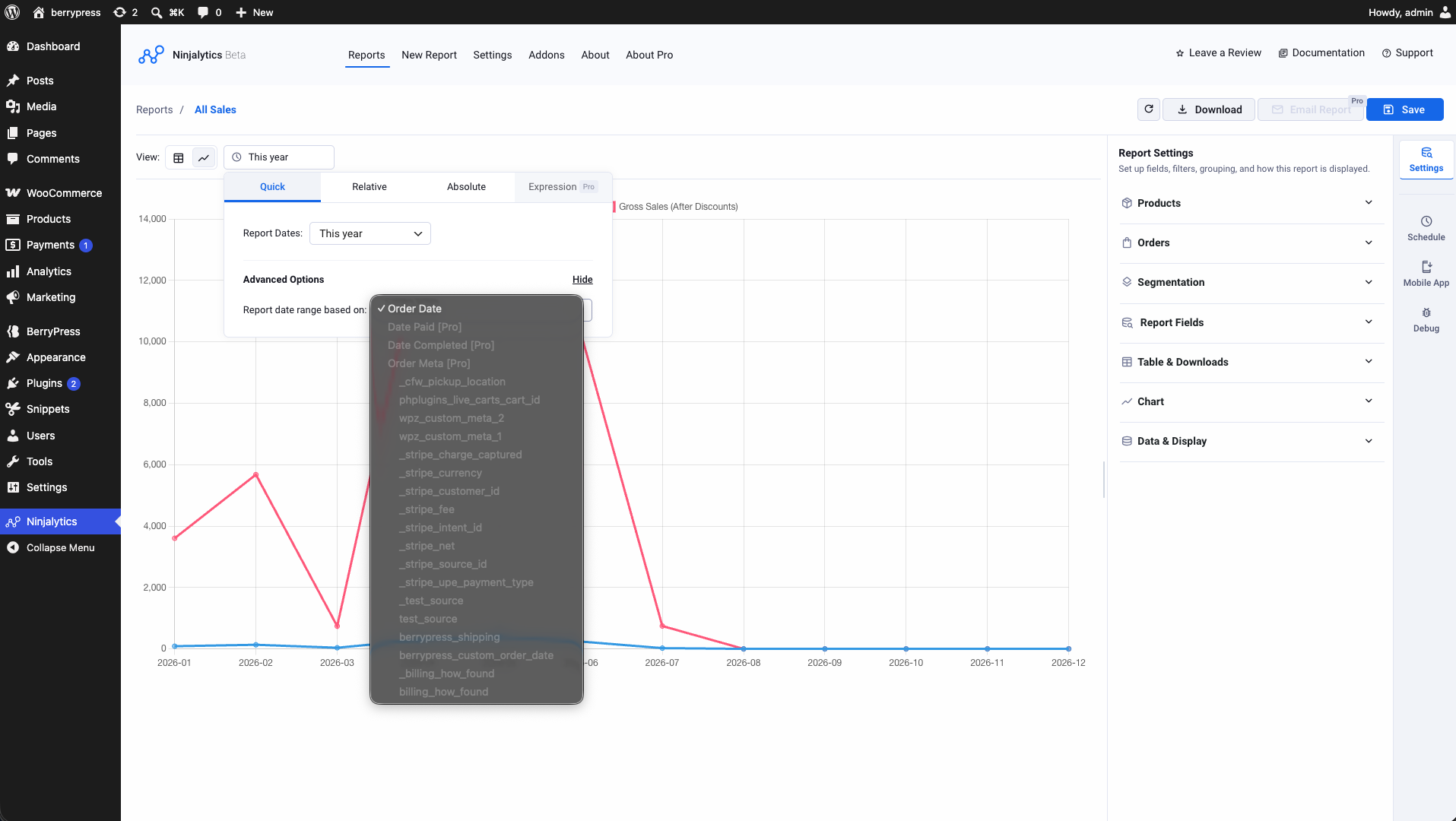Image resolution: width=1456 pixels, height=821 pixels.
Task: Expand the Segmentation settings section
Action: tap(1251, 282)
